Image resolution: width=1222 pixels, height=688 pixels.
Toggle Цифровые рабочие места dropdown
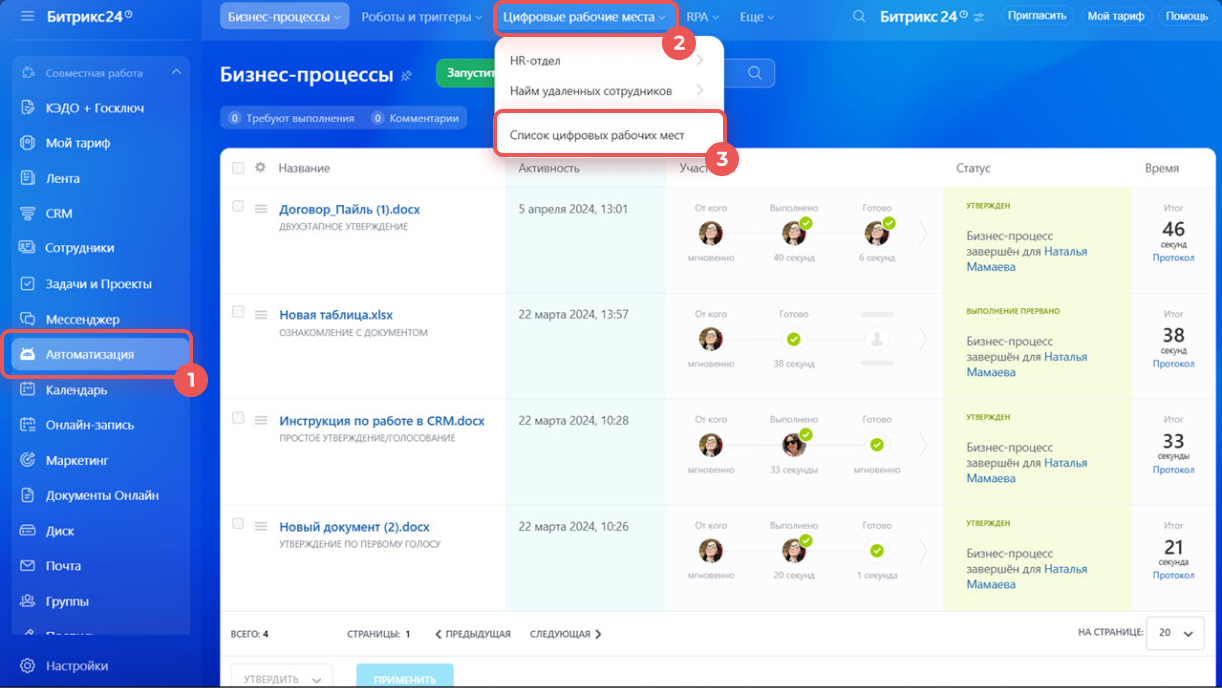tap(585, 17)
